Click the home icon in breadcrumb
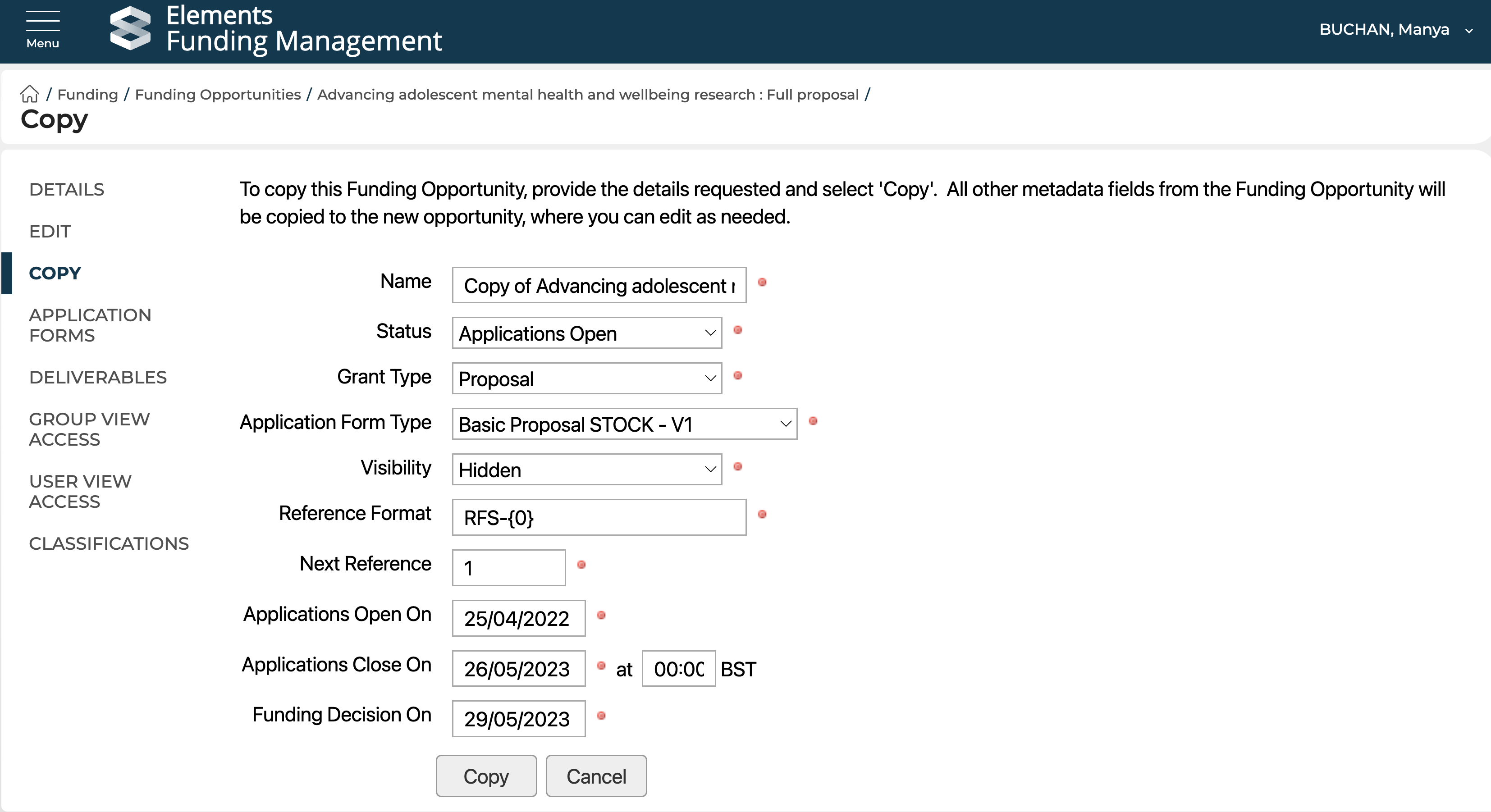This screenshot has width=1491, height=812. coord(29,94)
